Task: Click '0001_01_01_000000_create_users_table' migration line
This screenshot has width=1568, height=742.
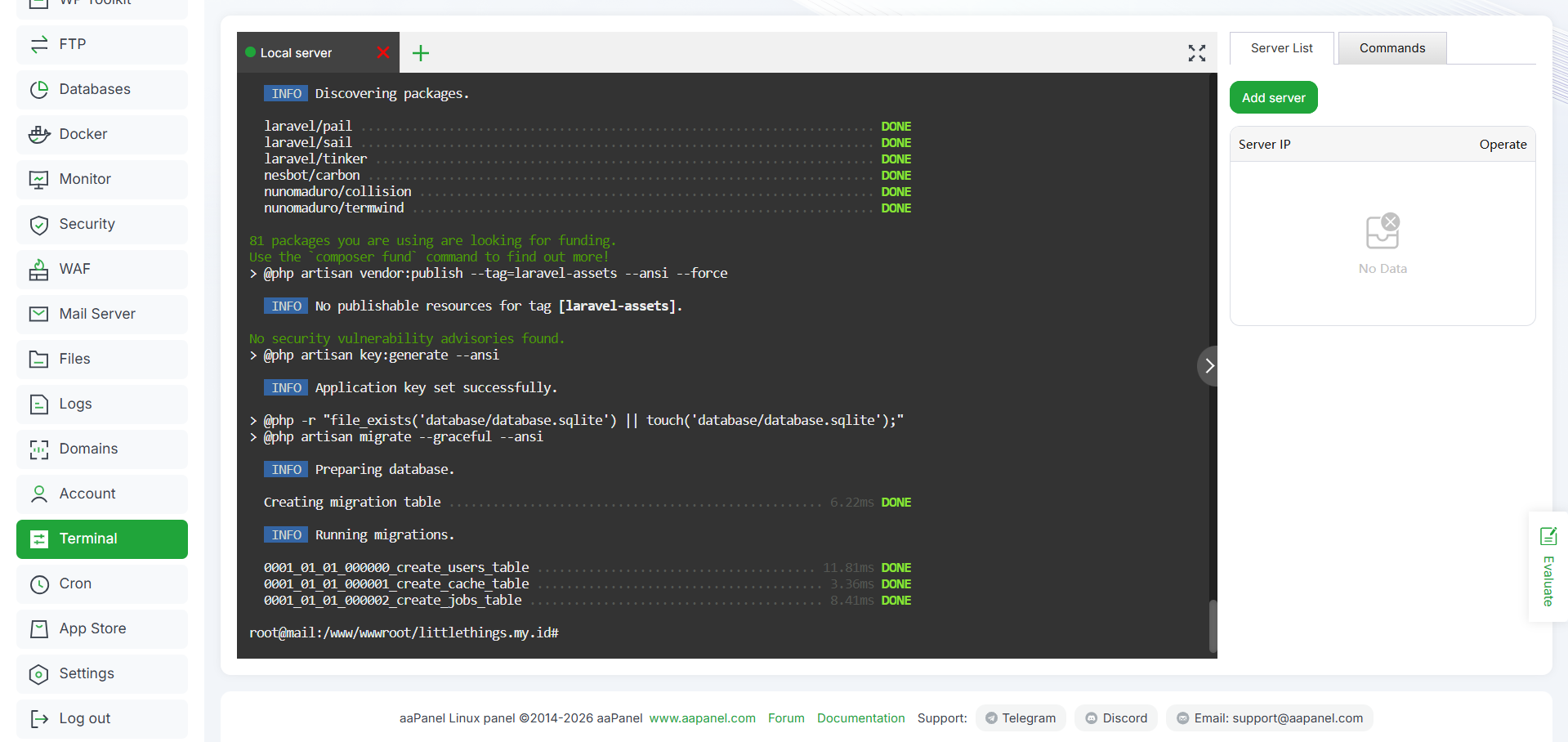Action: tap(587, 567)
